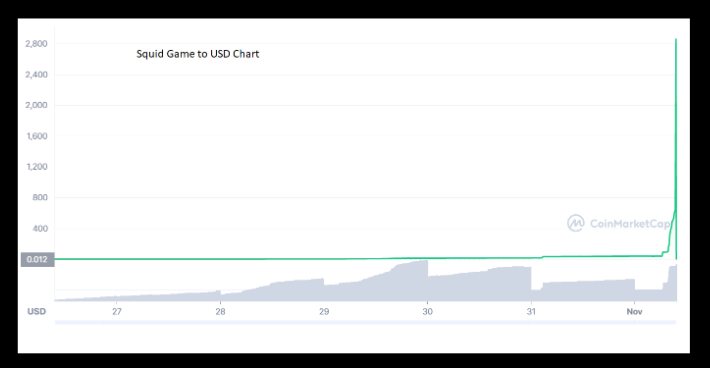710x368 pixels.
Task: Click the time range slider bar below dates
Action: coord(365,322)
